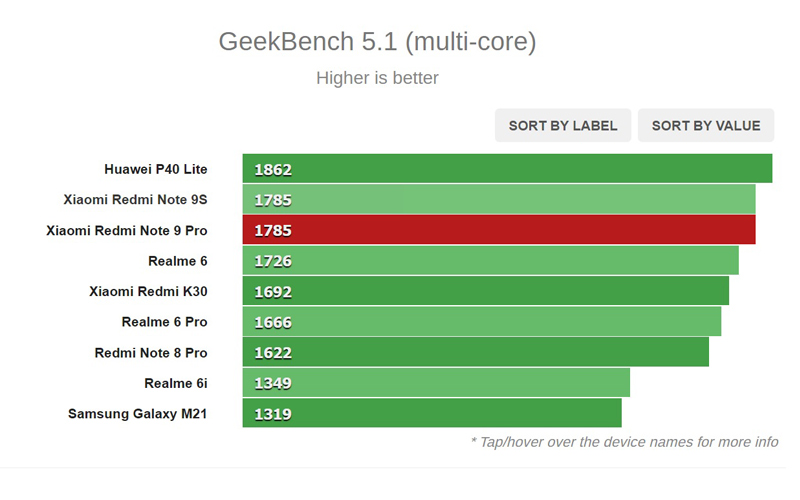Viewport: 800px width, 500px height.
Task: Select the Xiaomi Redmi Note 9S label
Action: click(x=135, y=200)
